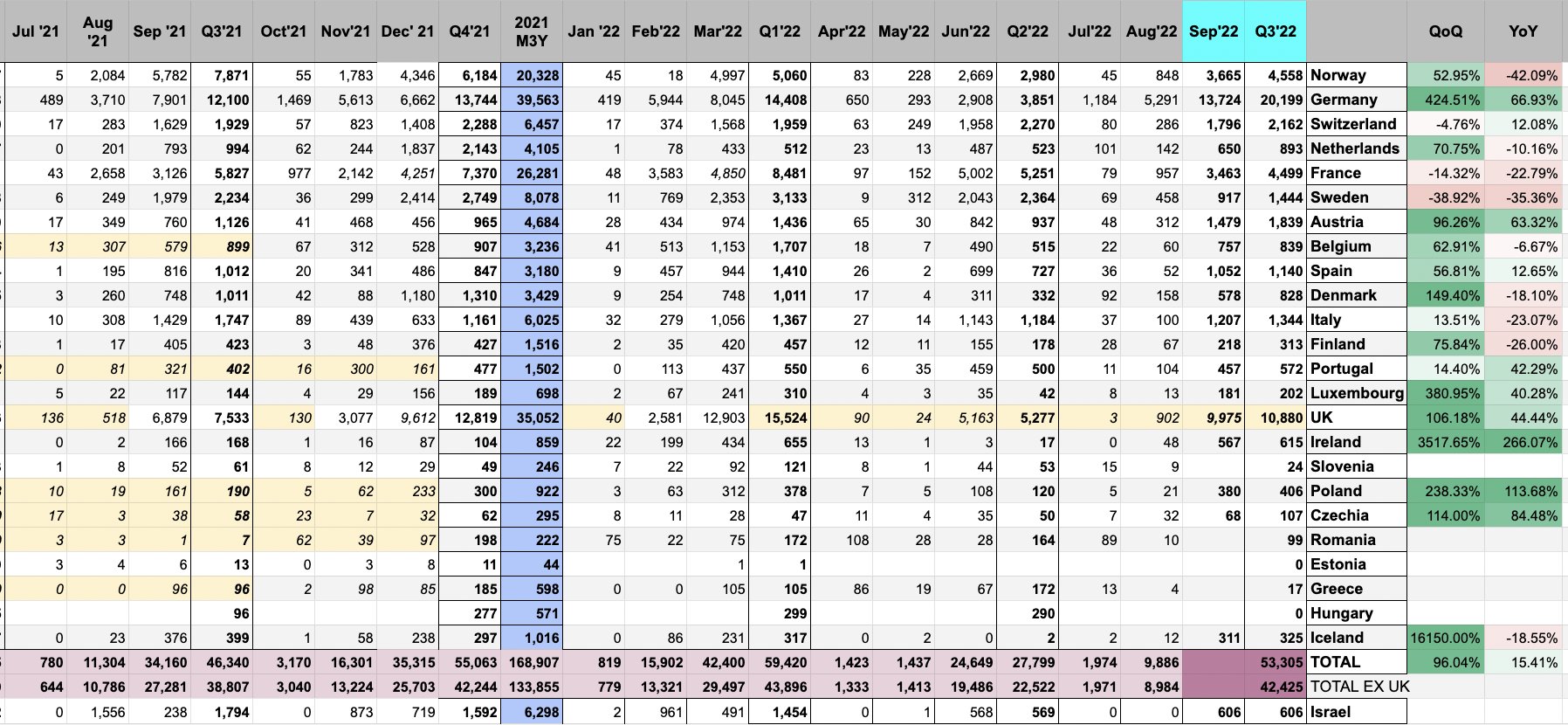Screen dimensions: 1568x725
Task: Select the Luxembourg row label
Action: 1357,393
